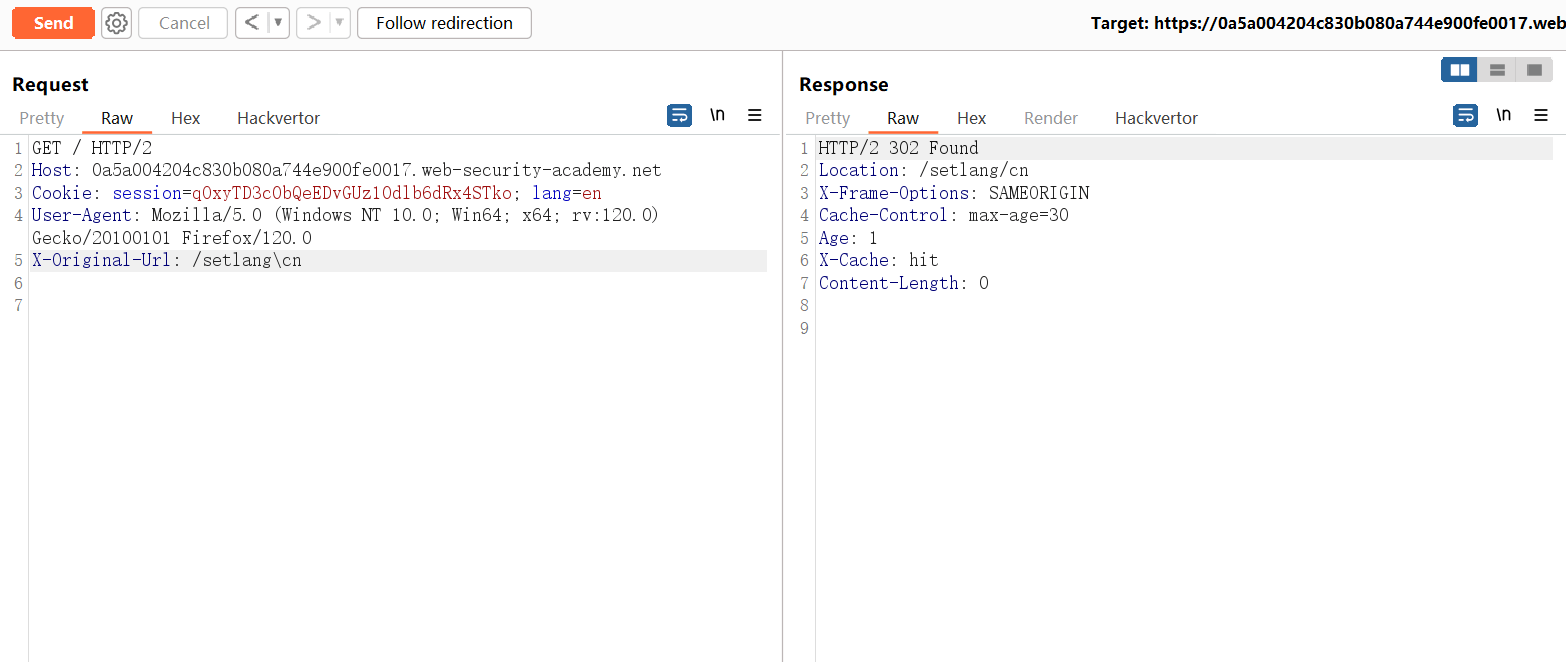Open the Request Hex tab
1566x662 pixels.
pos(185,118)
